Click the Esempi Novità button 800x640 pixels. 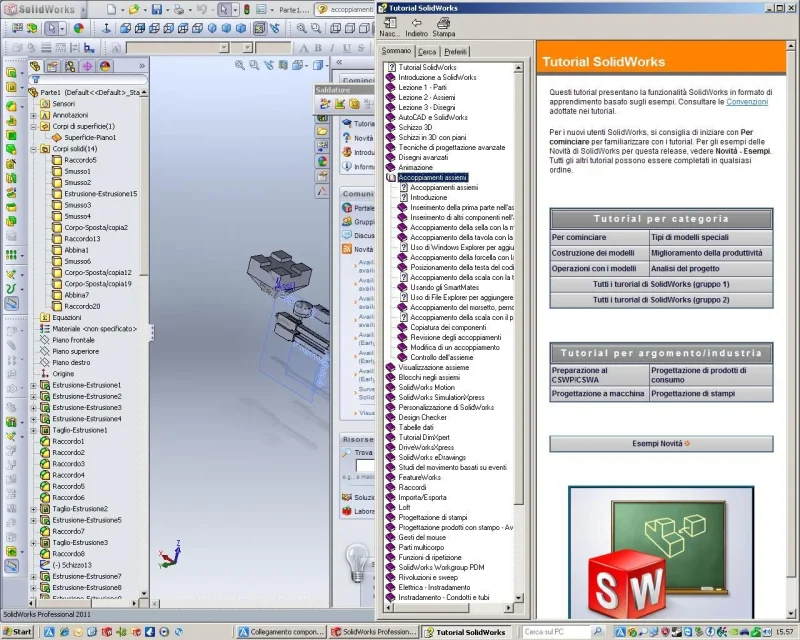pos(661,444)
